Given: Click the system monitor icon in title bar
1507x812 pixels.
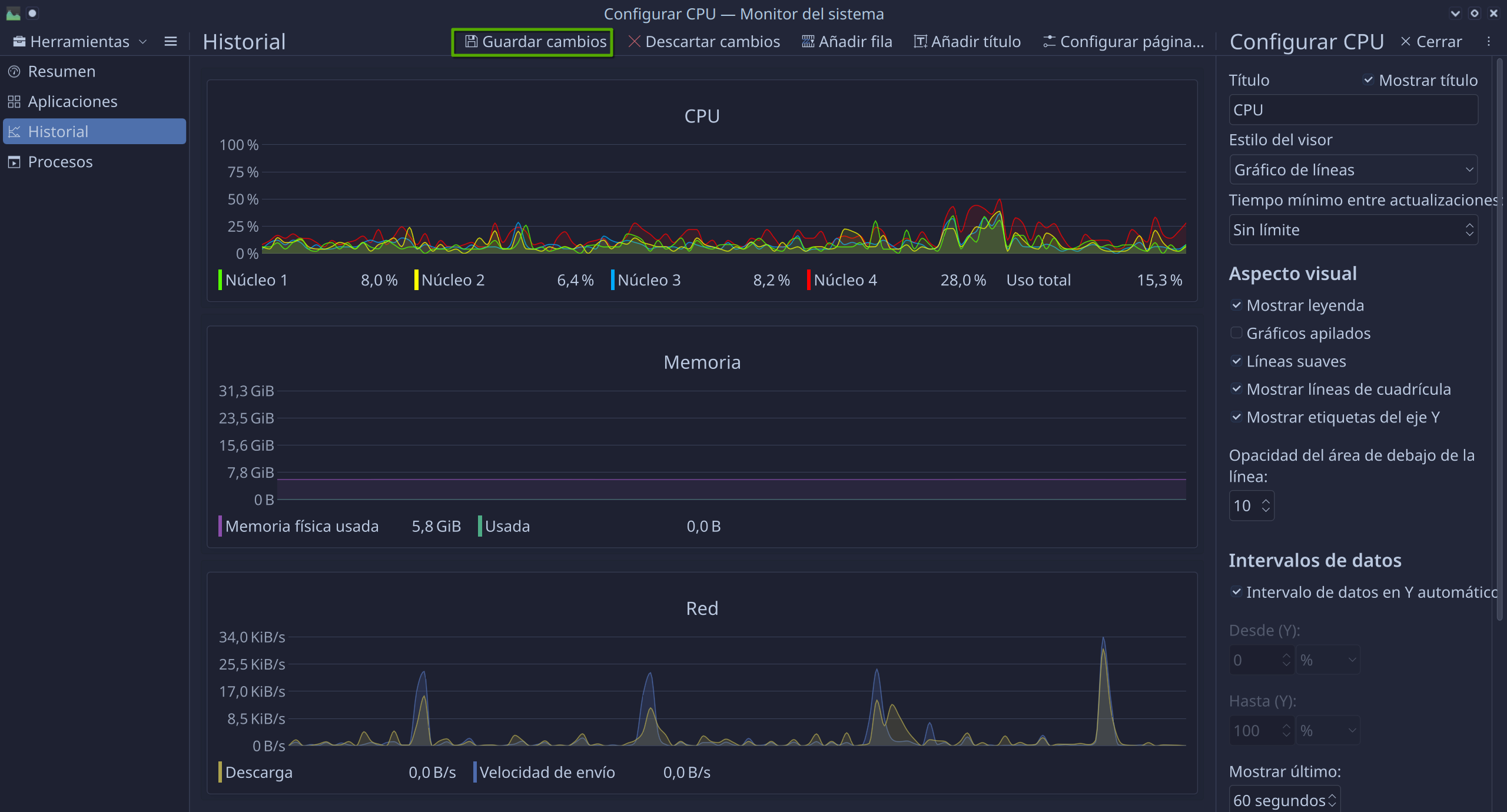Looking at the screenshot, I should (13, 13).
